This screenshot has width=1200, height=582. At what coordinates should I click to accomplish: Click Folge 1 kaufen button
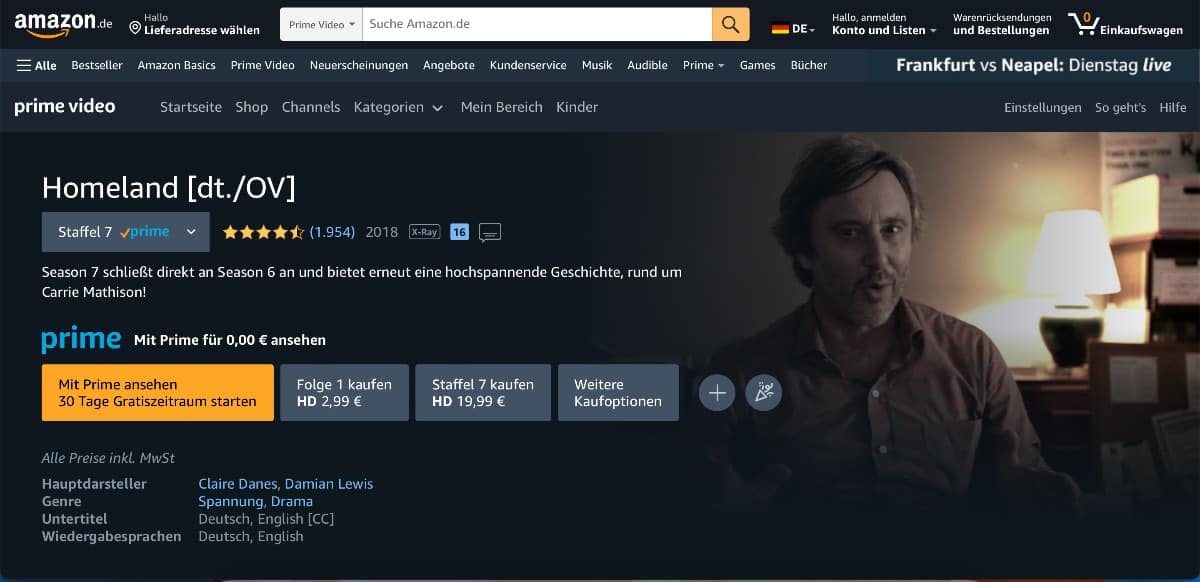click(345, 392)
